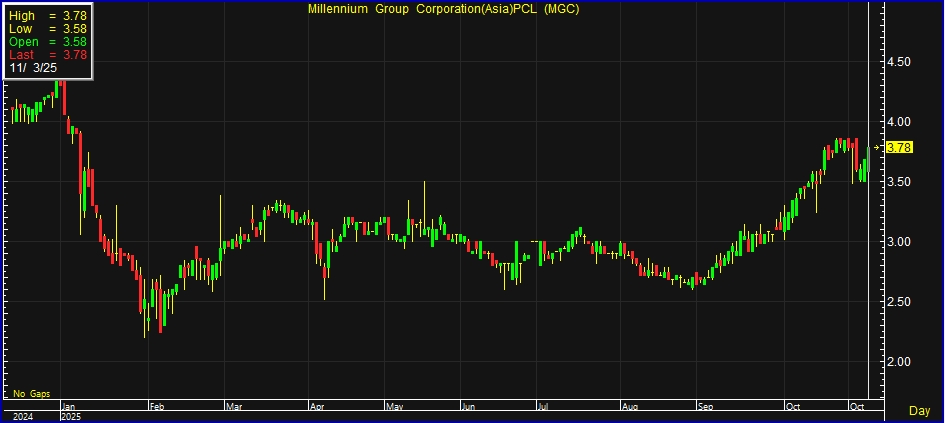The height and width of the screenshot is (423, 945).
Task: Click the 3.00 price axis label
Action: pyautogui.click(x=899, y=242)
